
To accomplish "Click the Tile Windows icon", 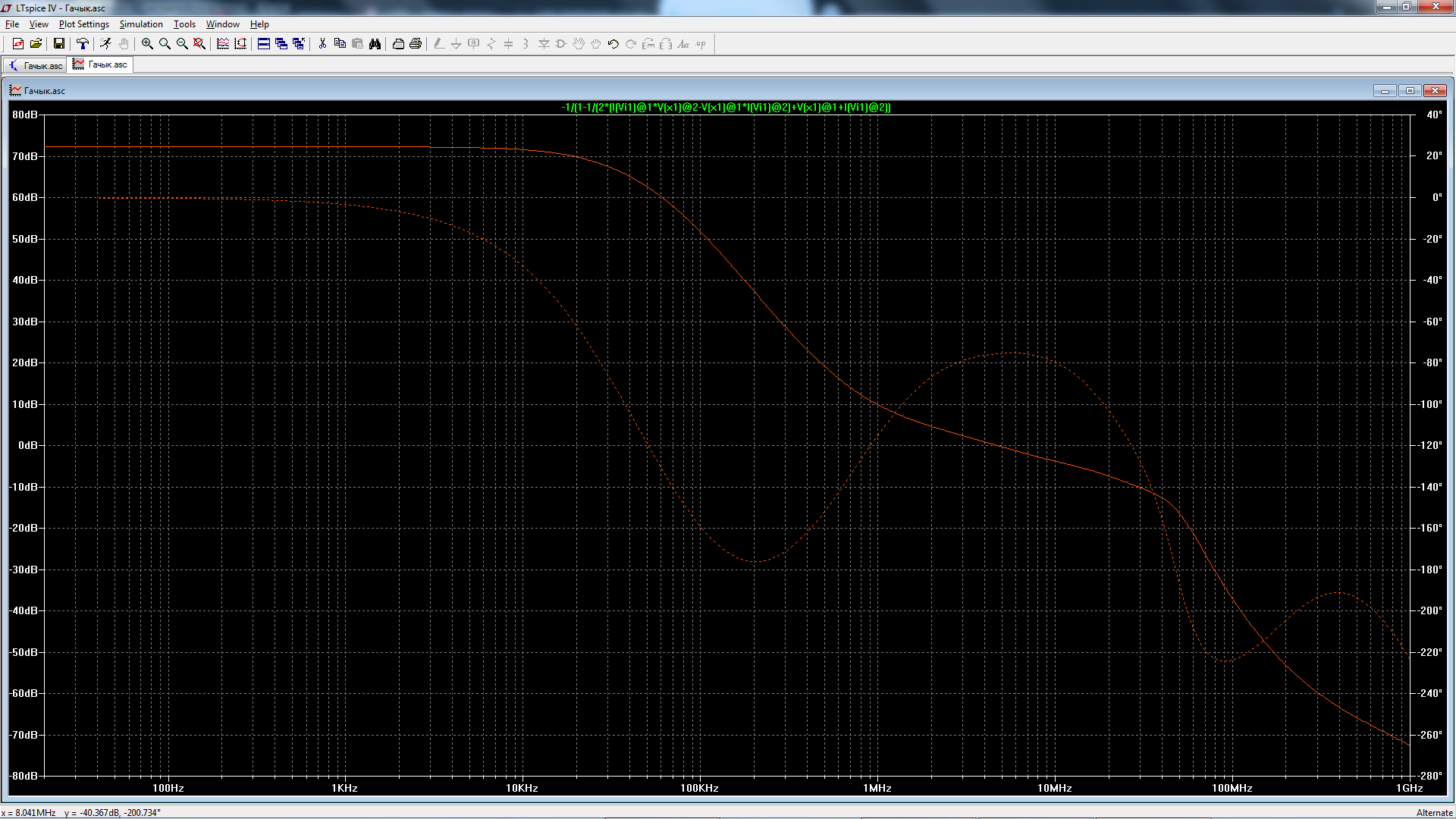I will click(264, 44).
